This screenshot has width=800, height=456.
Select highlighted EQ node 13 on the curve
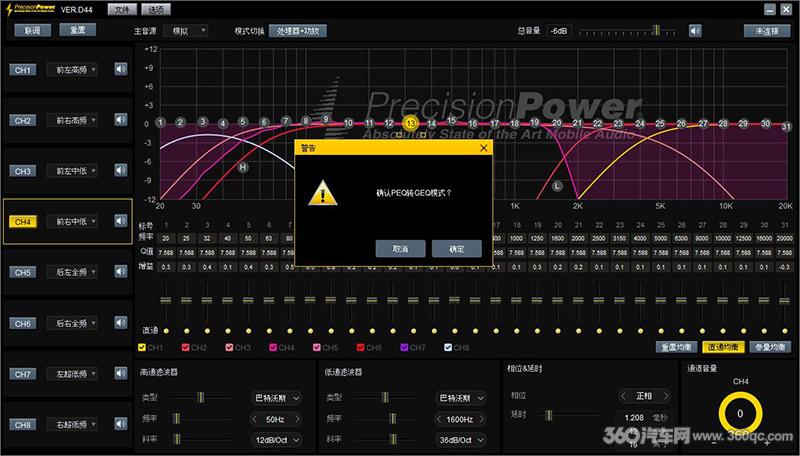coord(410,123)
